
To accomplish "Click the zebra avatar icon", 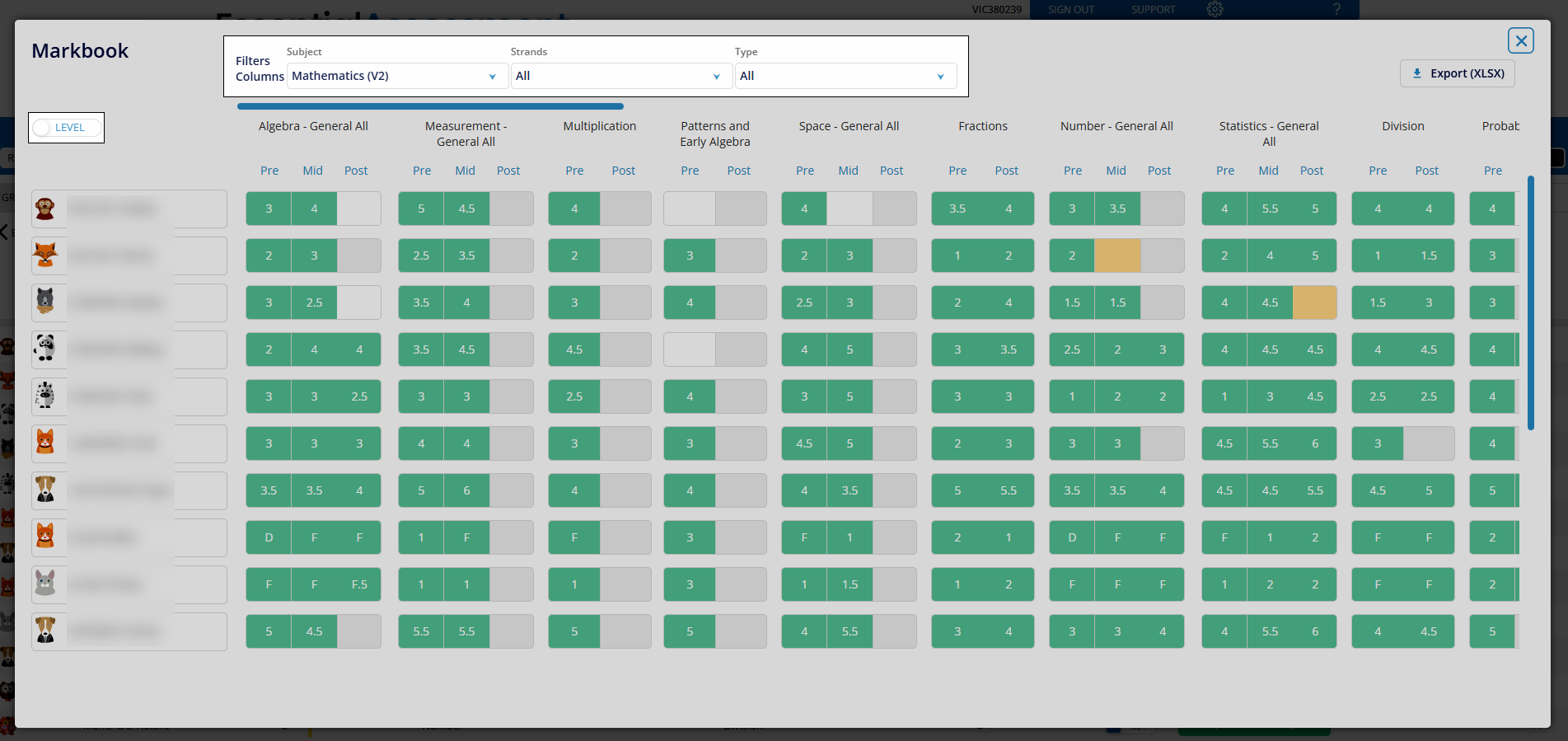I will (45, 397).
